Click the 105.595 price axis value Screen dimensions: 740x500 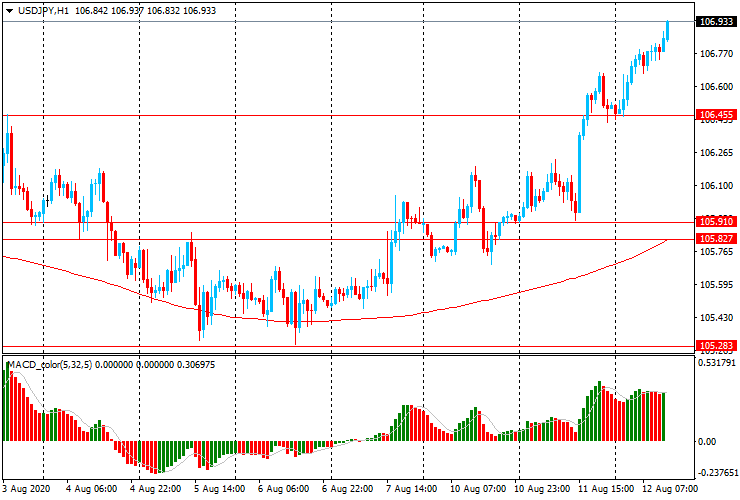[x=716, y=285]
